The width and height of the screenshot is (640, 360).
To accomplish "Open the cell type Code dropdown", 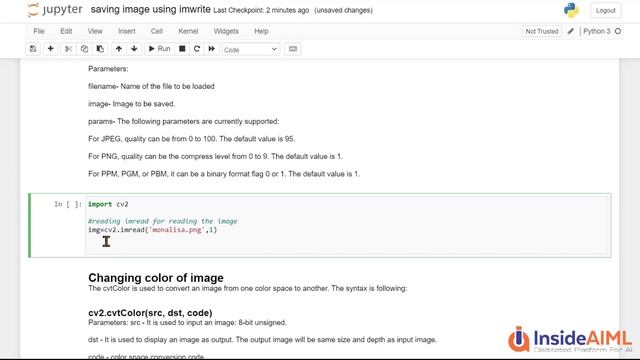I will coord(251,49).
